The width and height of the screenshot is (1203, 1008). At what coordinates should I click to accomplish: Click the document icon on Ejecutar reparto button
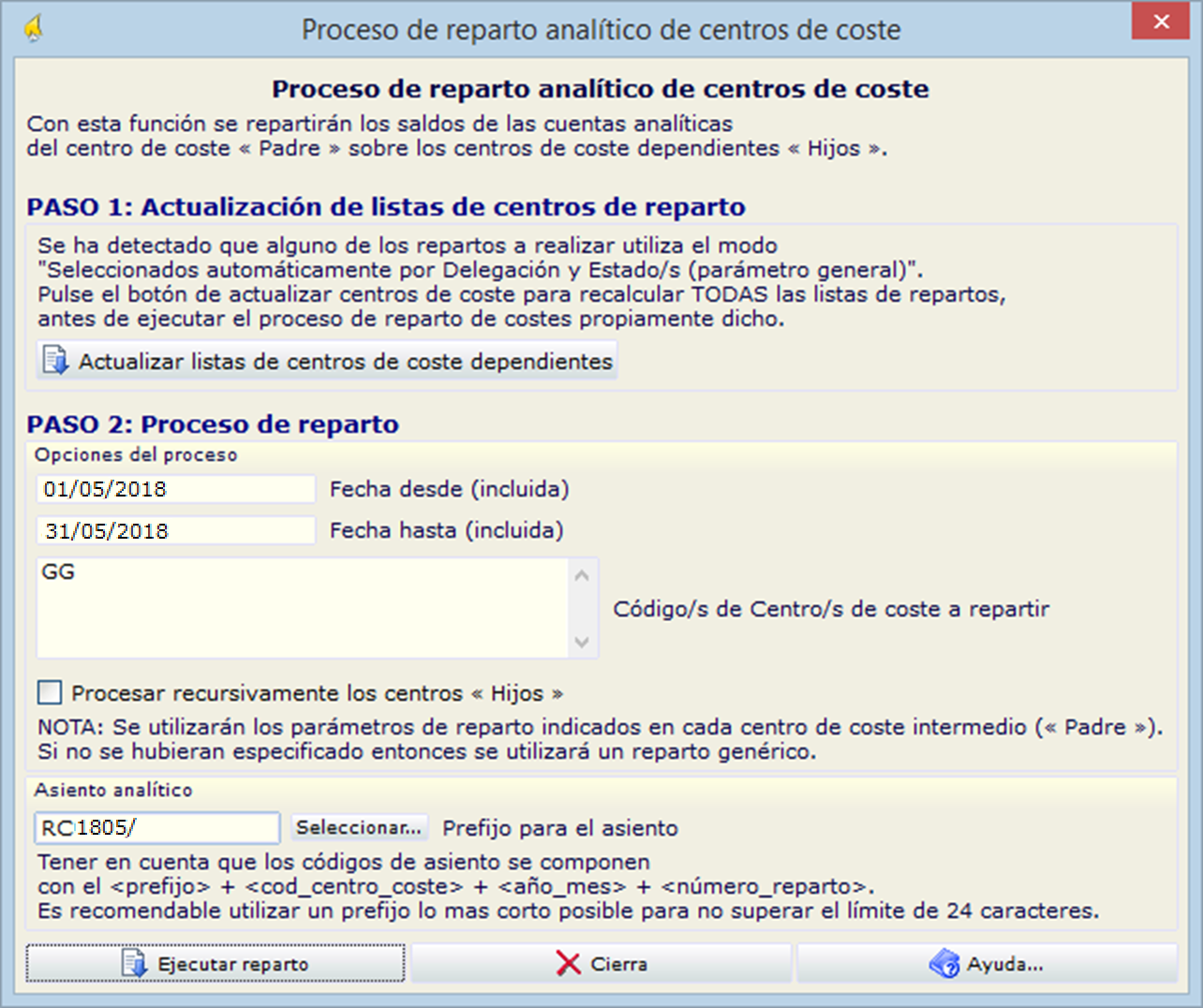tap(135, 963)
